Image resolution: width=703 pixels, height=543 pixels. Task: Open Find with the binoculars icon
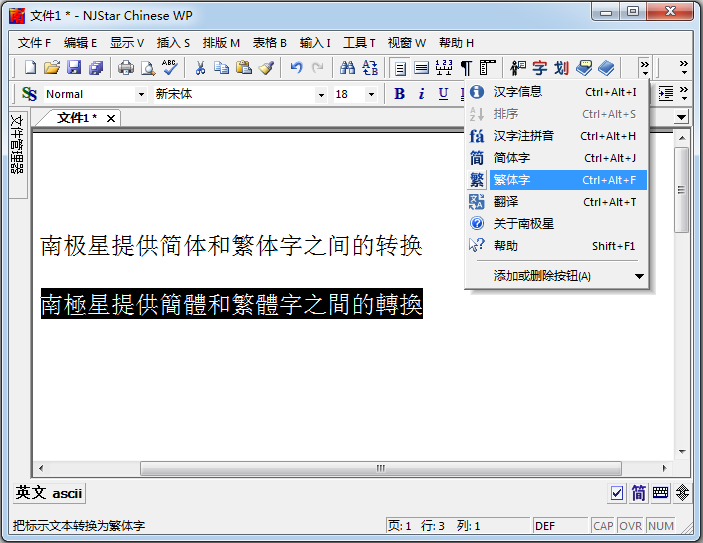coord(347,68)
